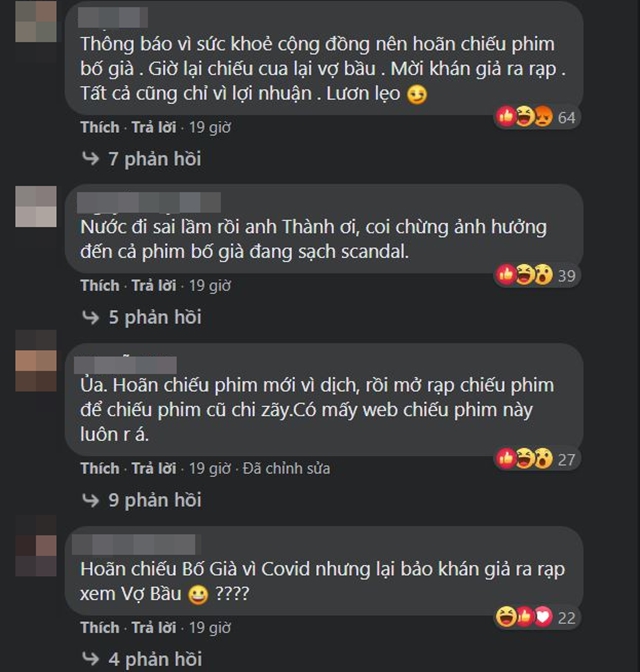The width and height of the screenshot is (640, 672).
Task: Reply to the Vợ Bầu Covid comment
Action: tap(154, 627)
